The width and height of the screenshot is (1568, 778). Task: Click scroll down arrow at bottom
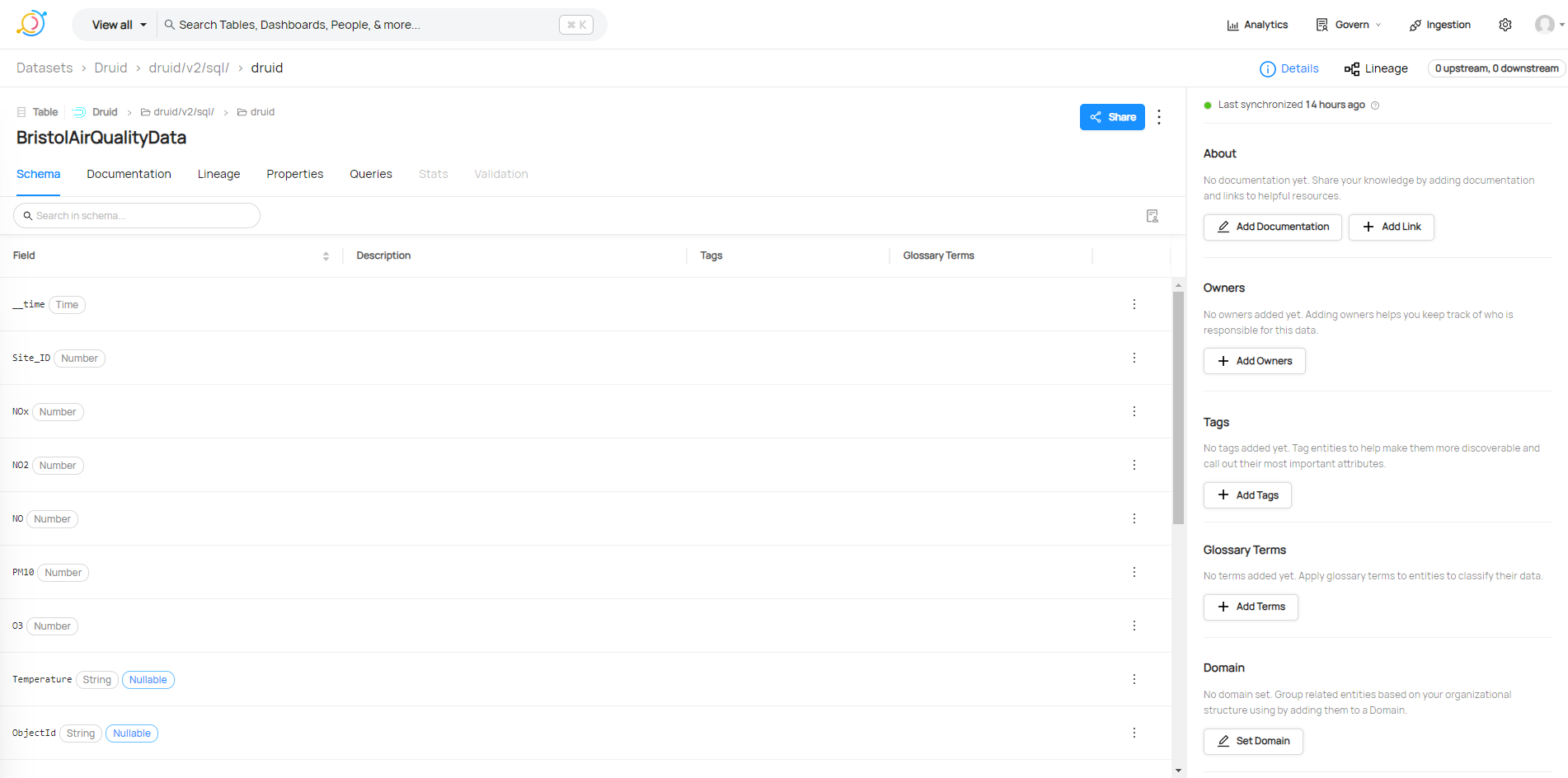[x=1178, y=771]
